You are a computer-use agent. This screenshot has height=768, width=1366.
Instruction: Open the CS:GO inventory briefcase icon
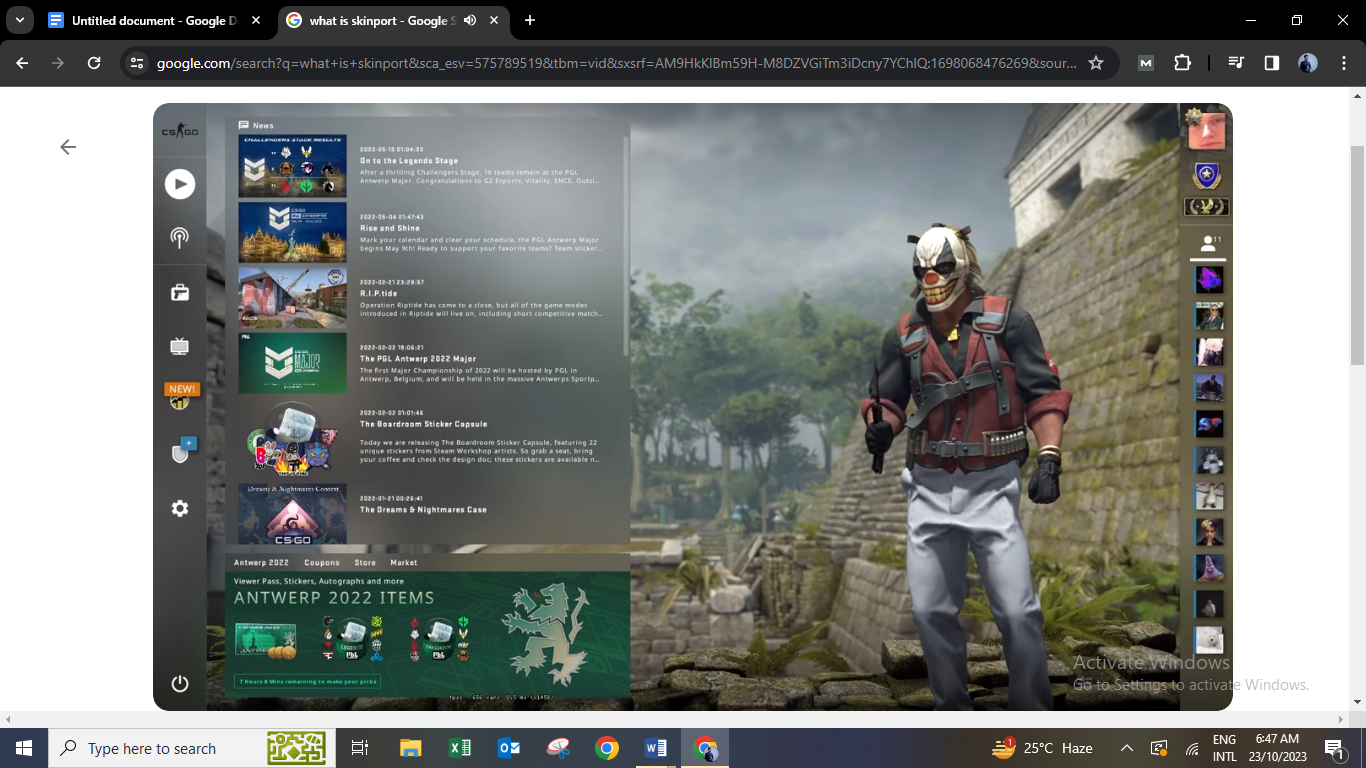(x=180, y=292)
